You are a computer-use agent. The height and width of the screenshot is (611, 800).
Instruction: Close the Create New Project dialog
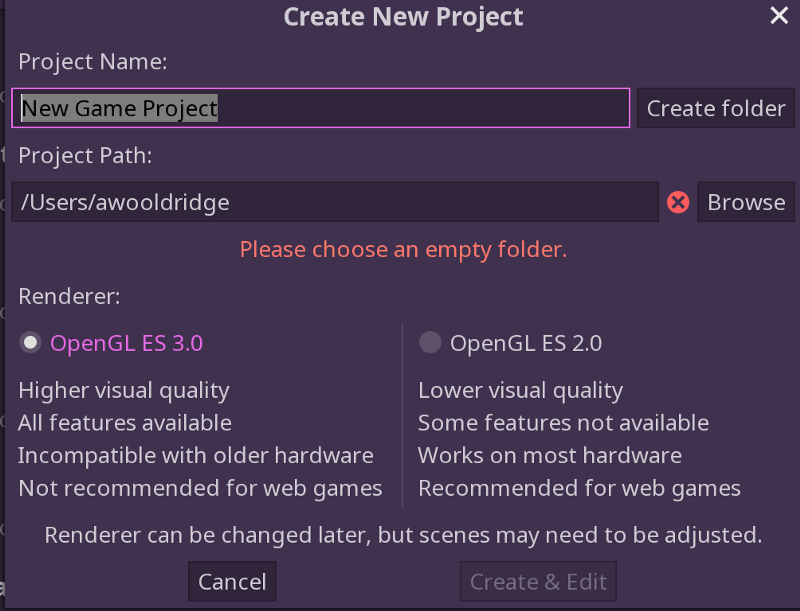point(779,15)
